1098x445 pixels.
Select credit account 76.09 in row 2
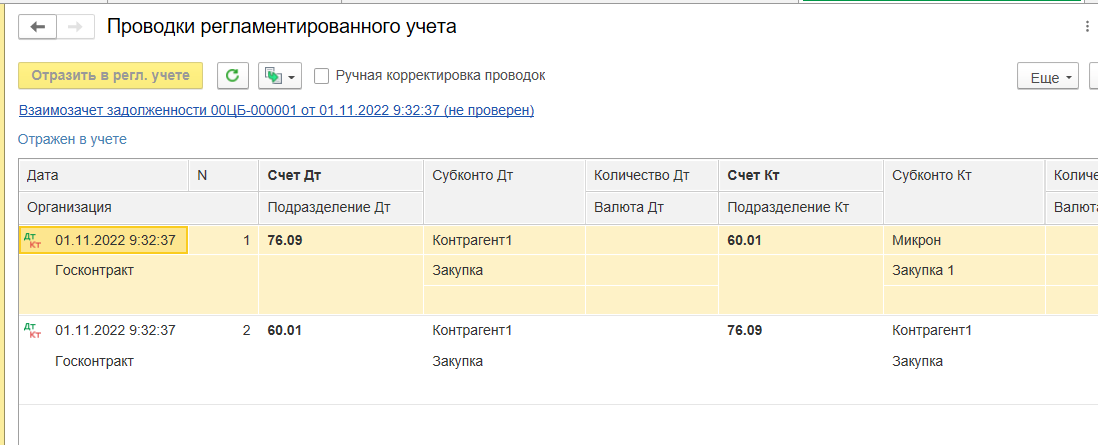(801, 330)
